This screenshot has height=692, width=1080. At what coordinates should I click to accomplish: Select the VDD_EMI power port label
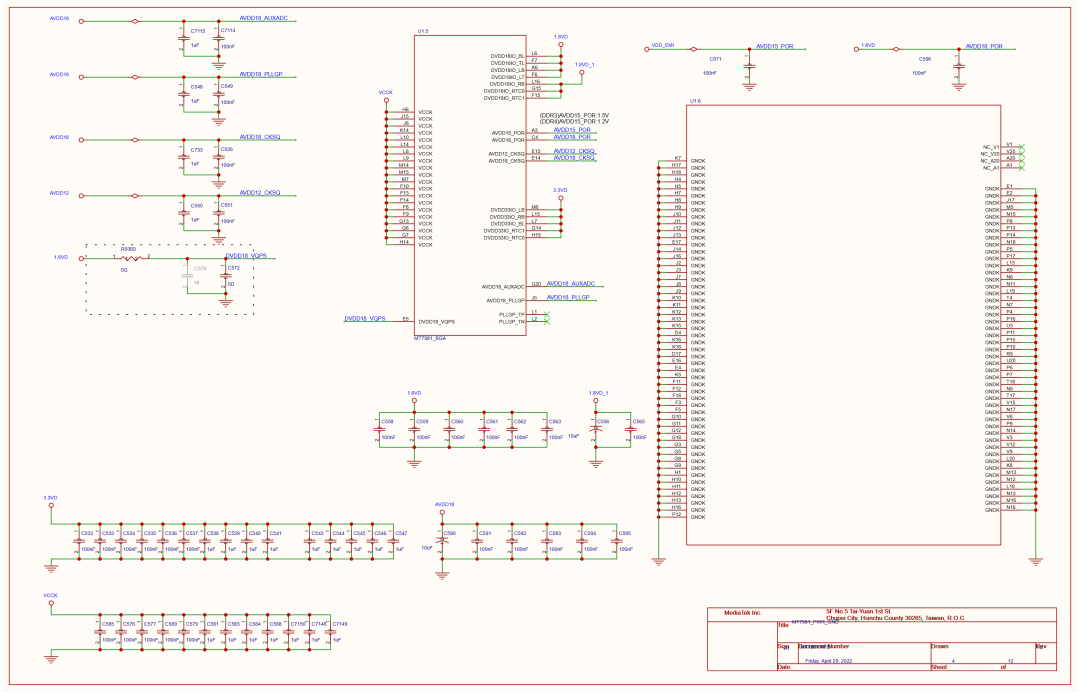coord(663,45)
